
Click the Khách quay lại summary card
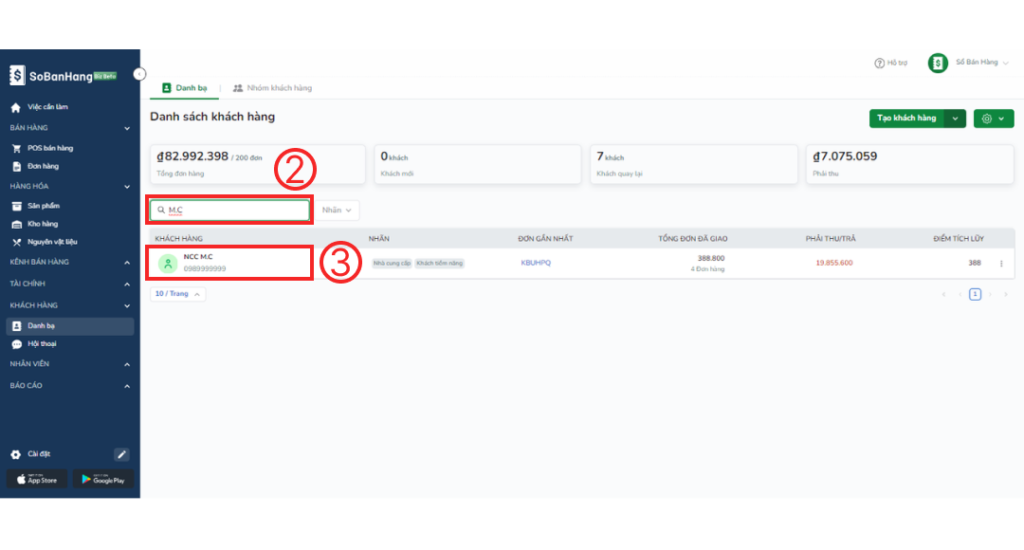pos(694,164)
